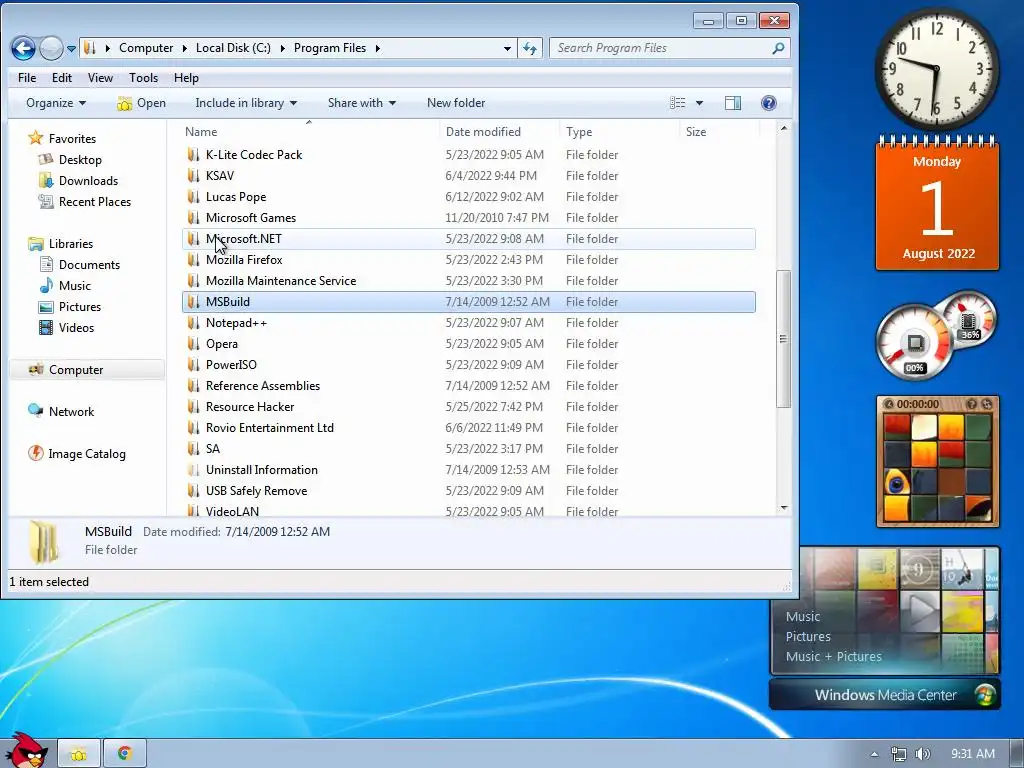The width and height of the screenshot is (1024, 768).
Task: Open the File menu
Action: (27, 78)
